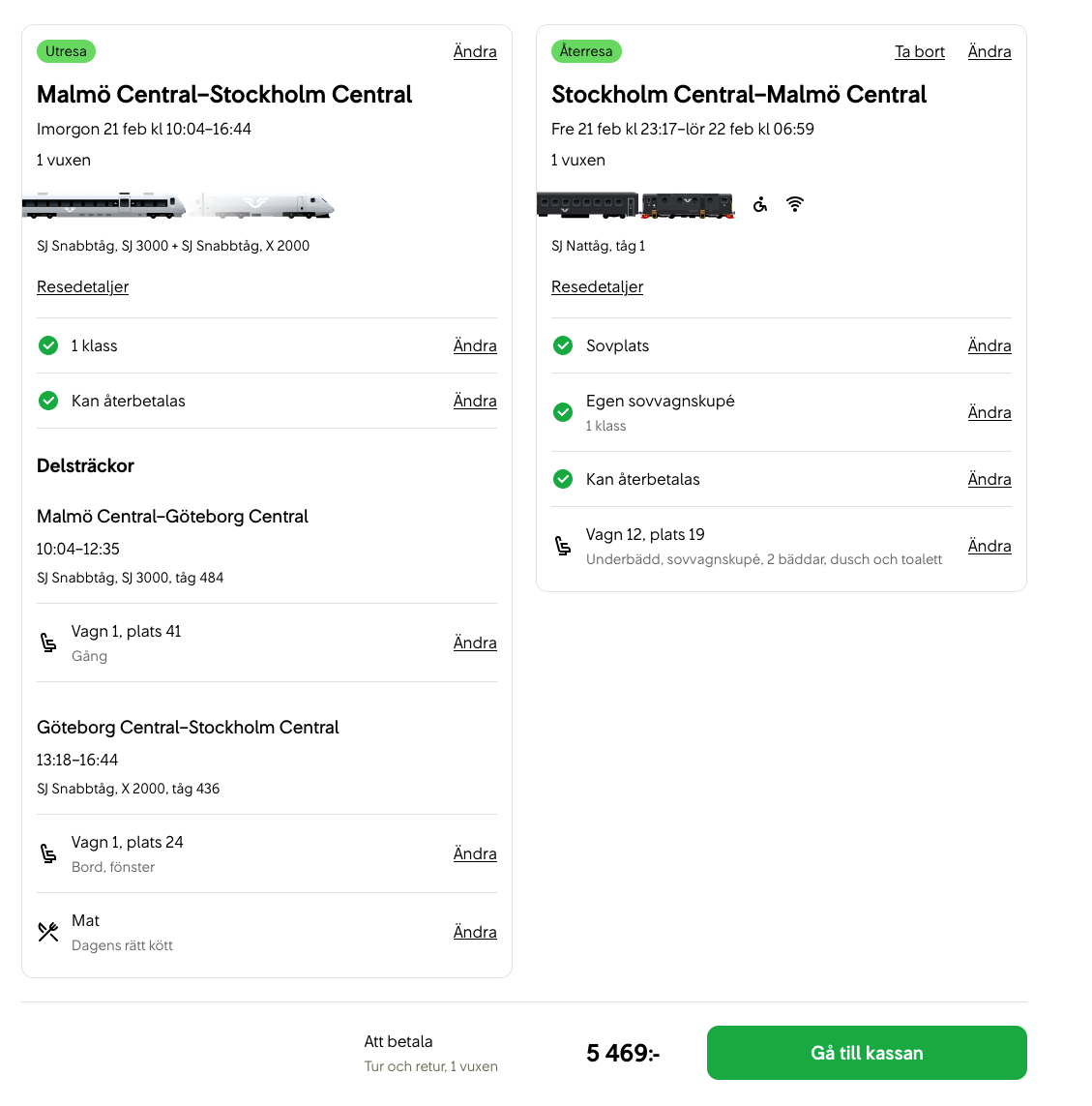Viewport: 1092px width, 1106px height.
Task: Click the Återresa label badge
Action: point(586,51)
